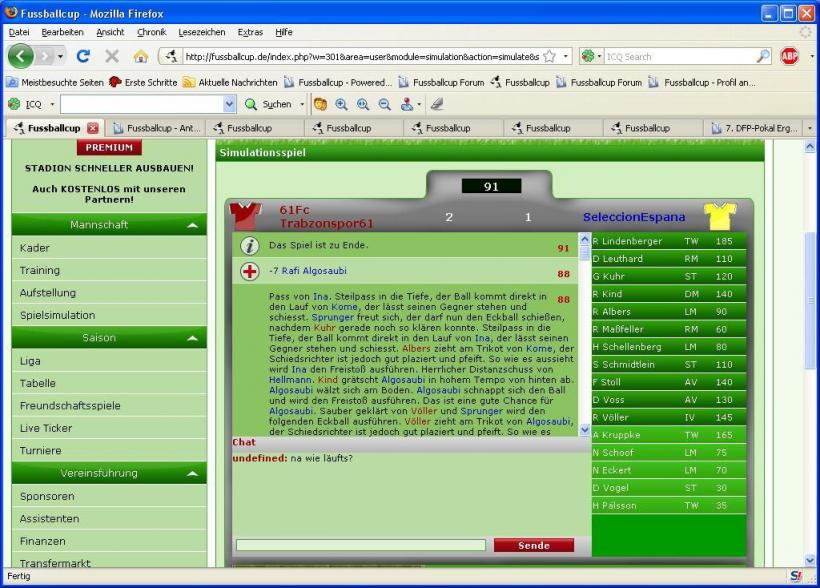
Task: Click the match commentary scrollbar down arrow
Action: tap(585, 430)
